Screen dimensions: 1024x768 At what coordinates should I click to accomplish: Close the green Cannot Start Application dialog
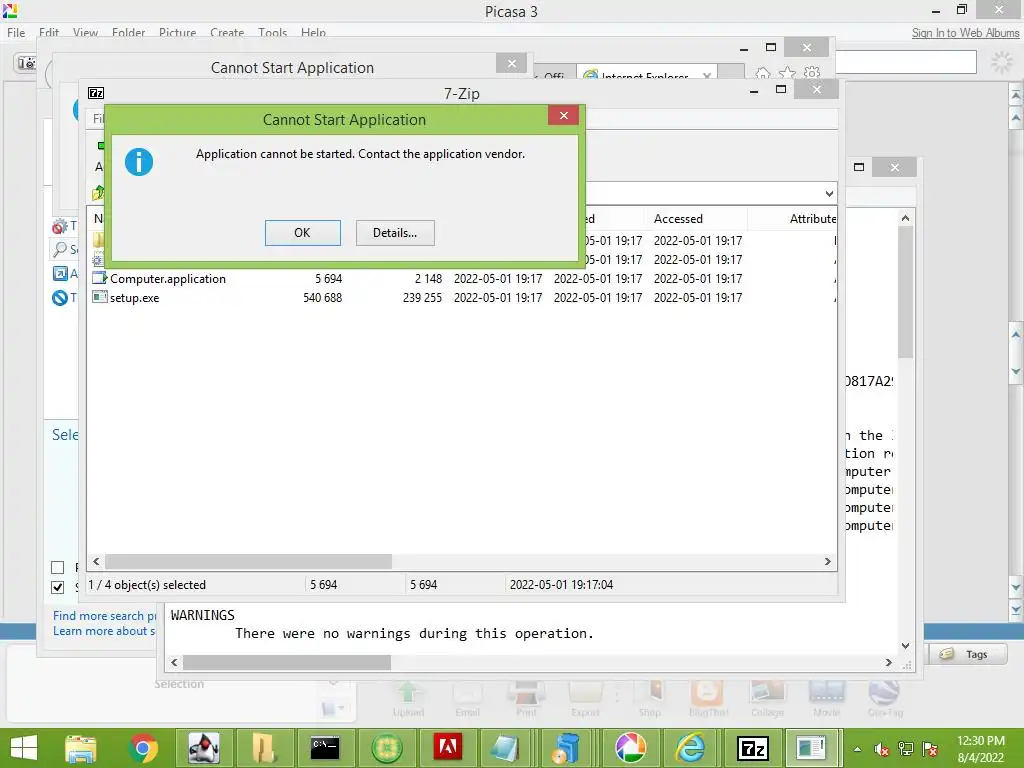(x=564, y=116)
